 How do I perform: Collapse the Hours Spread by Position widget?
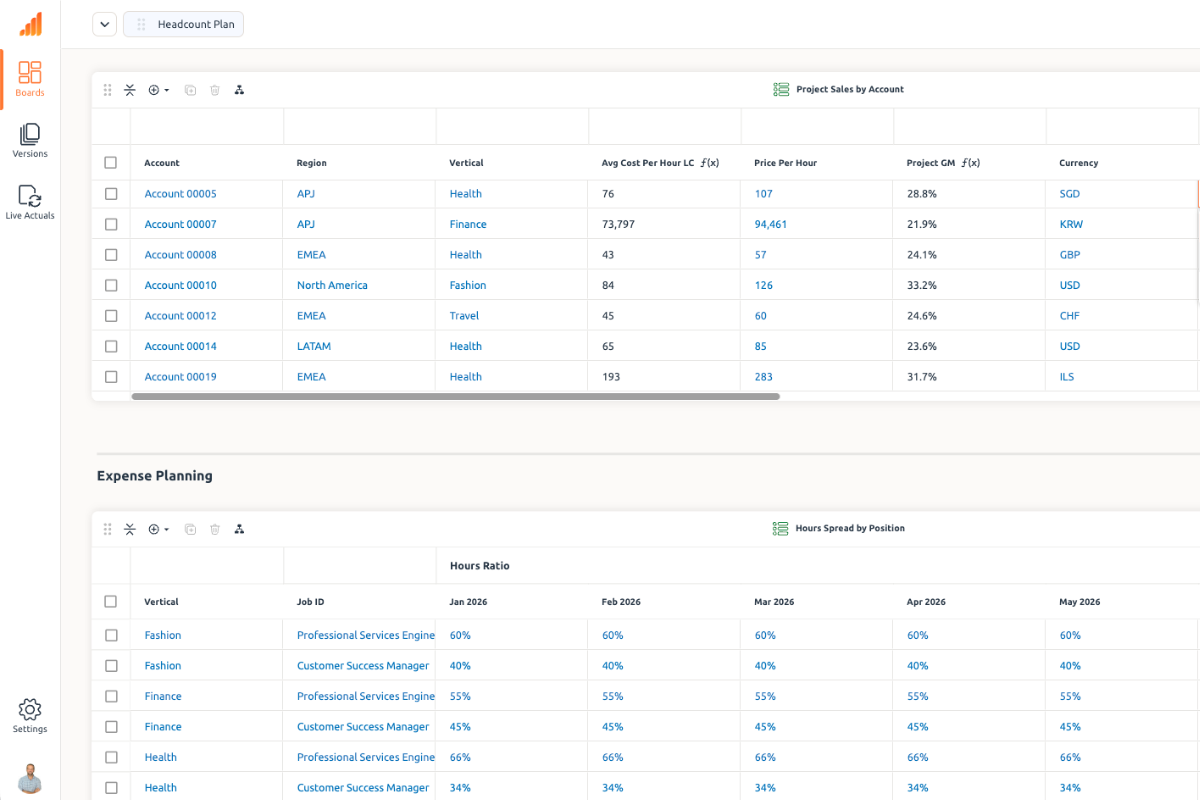pyautogui.click(x=130, y=529)
